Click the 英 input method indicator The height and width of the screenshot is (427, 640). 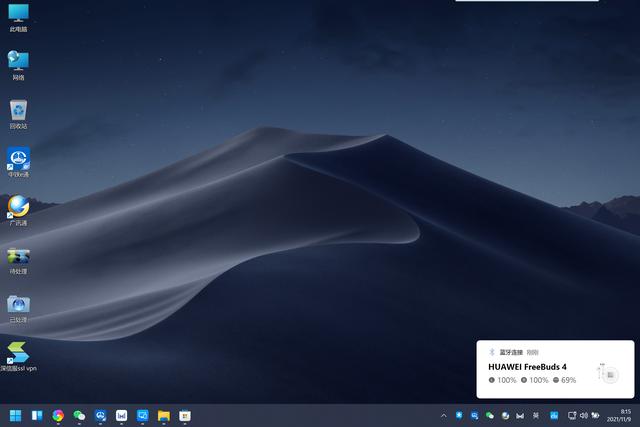(536, 416)
